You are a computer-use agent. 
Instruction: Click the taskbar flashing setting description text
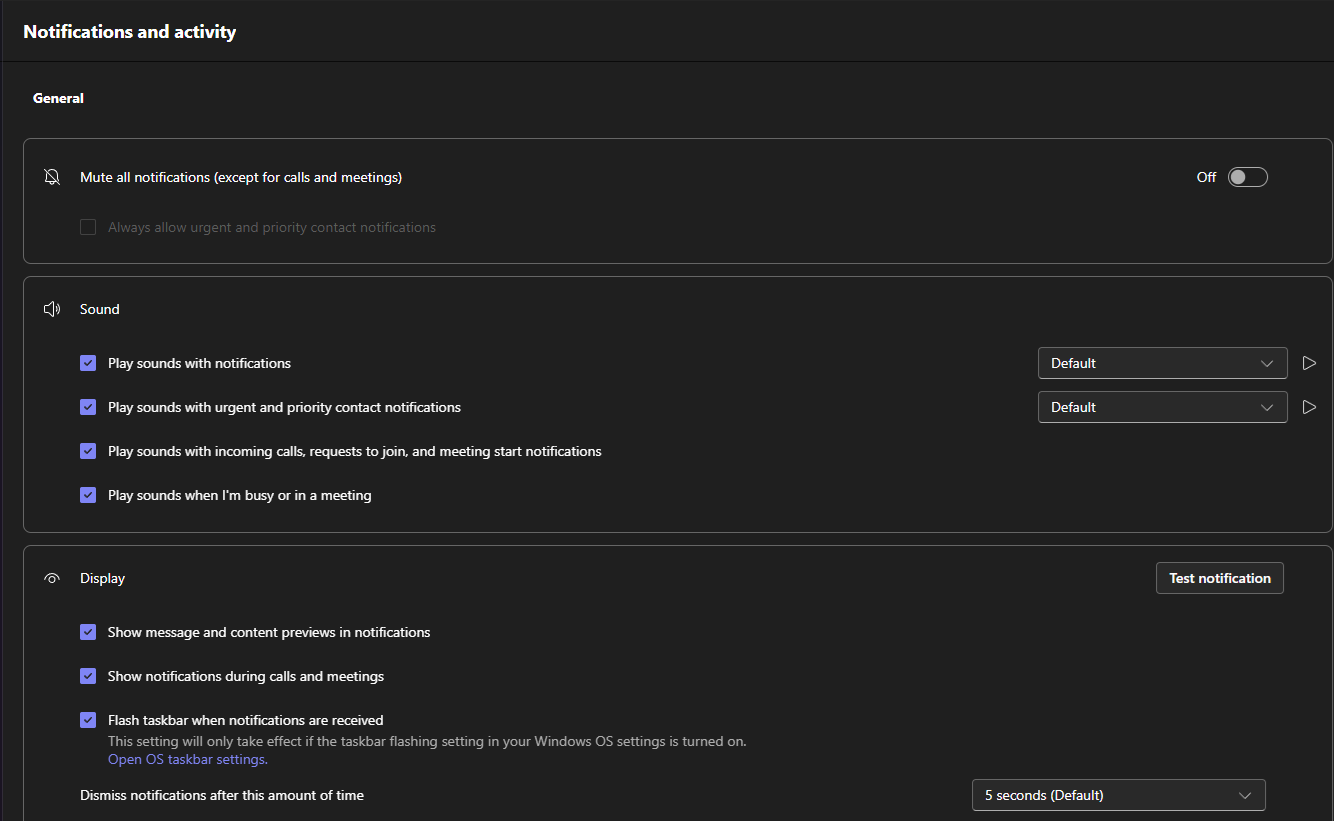(427, 741)
